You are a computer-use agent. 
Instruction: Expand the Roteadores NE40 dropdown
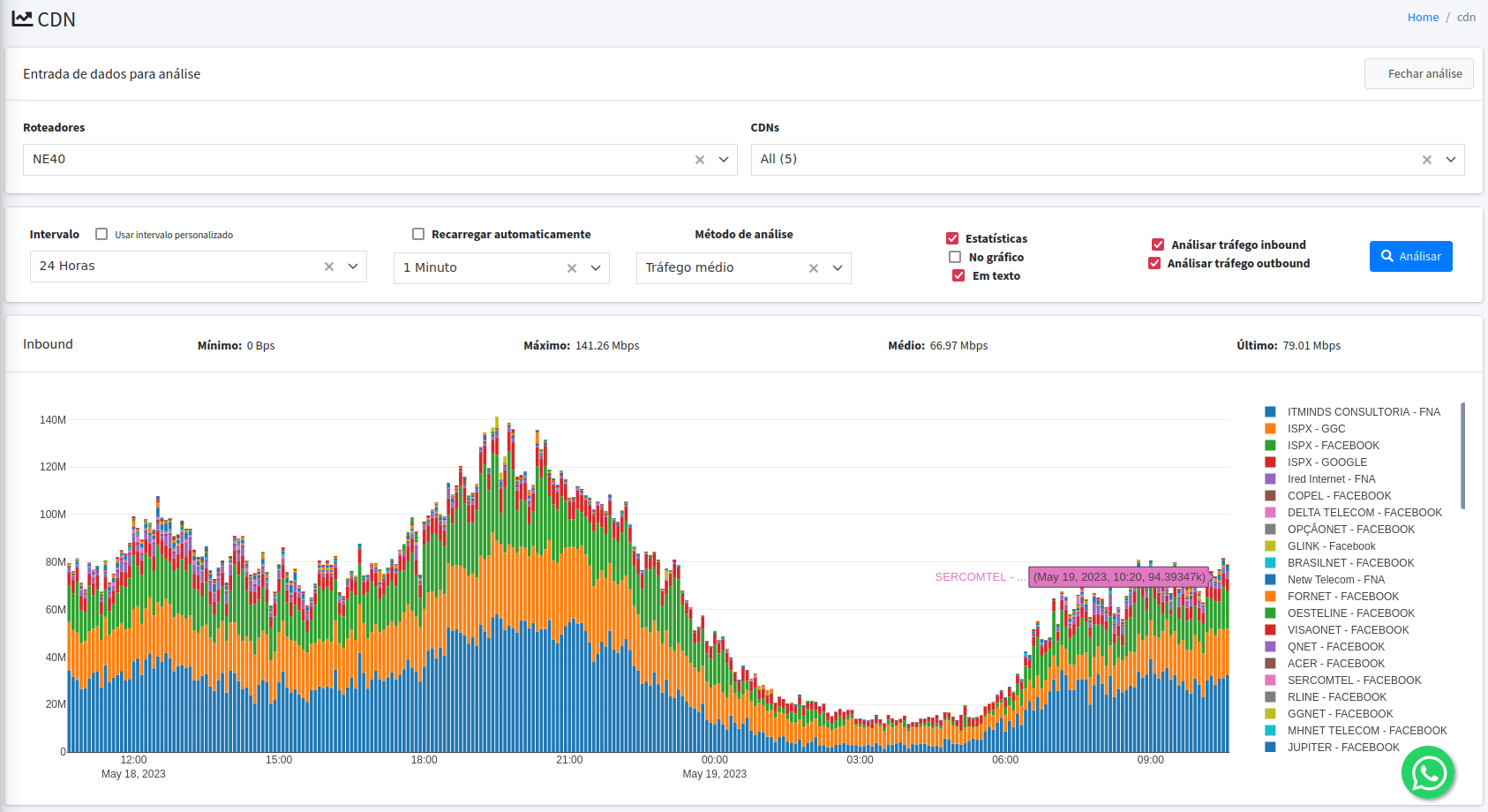click(x=724, y=160)
